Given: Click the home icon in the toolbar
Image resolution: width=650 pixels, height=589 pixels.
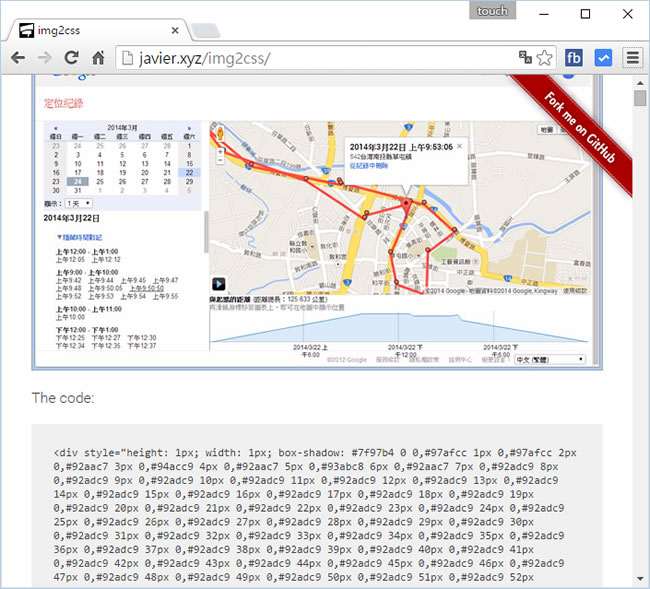Looking at the screenshot, I should (98, 58).
